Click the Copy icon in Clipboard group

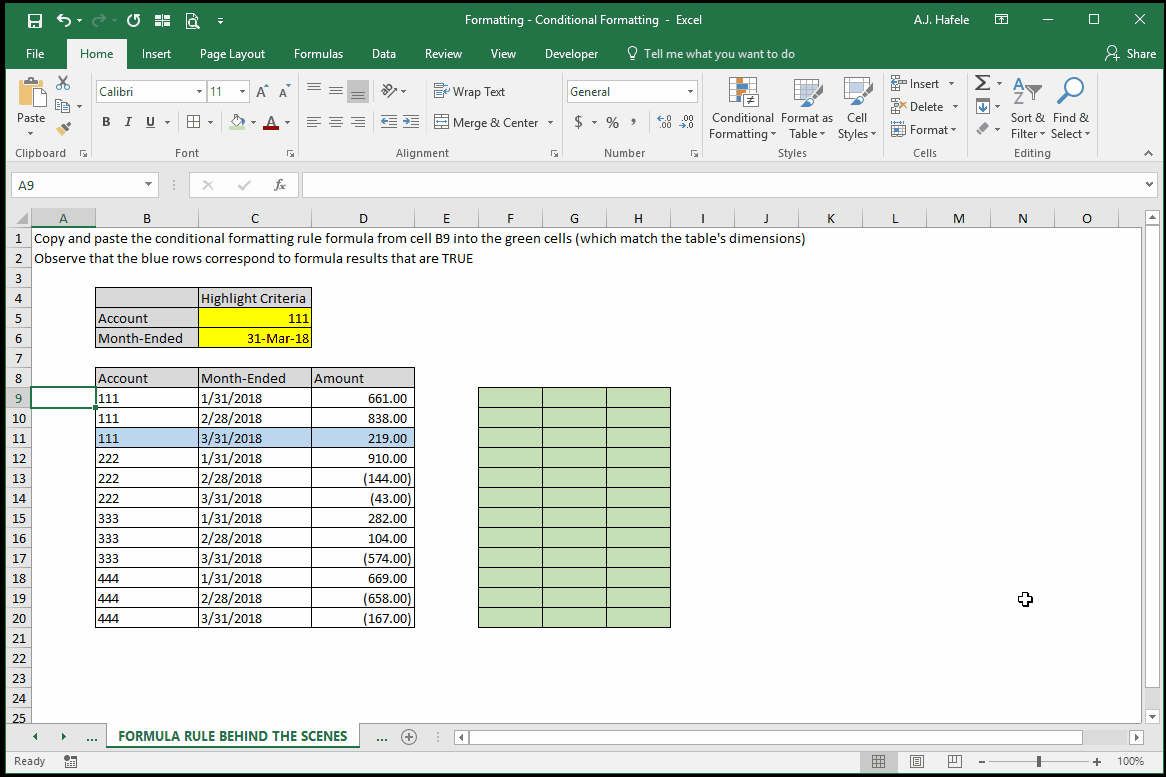[62, 106]
